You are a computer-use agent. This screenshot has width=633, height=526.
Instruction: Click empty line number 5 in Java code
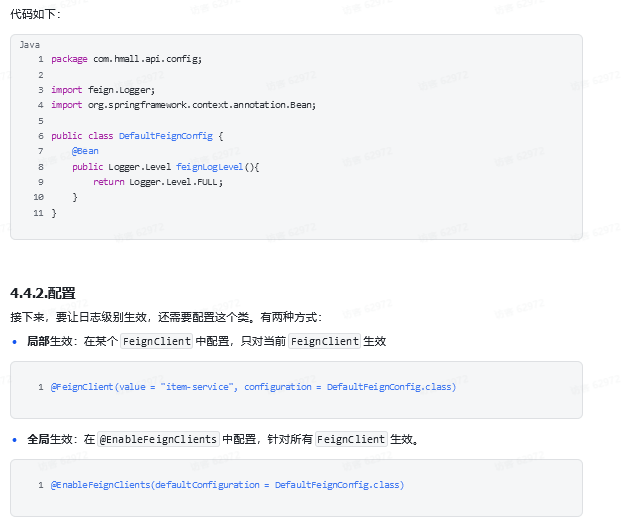pyautogui.click(x=41, y=121)
